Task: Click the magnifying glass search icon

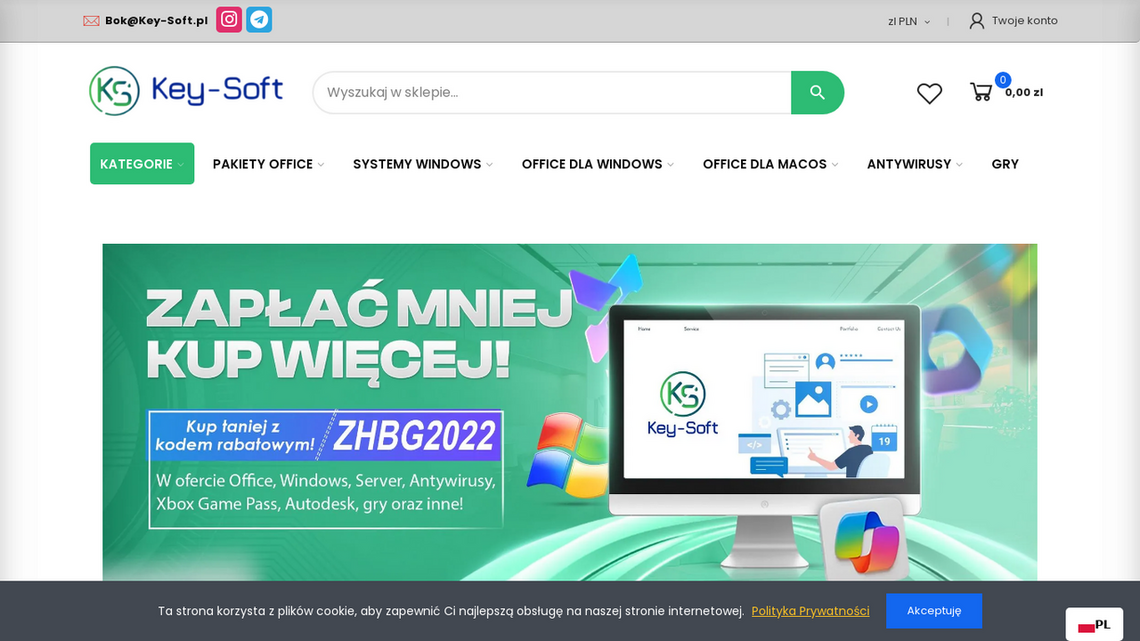Action: pos(817,91)
